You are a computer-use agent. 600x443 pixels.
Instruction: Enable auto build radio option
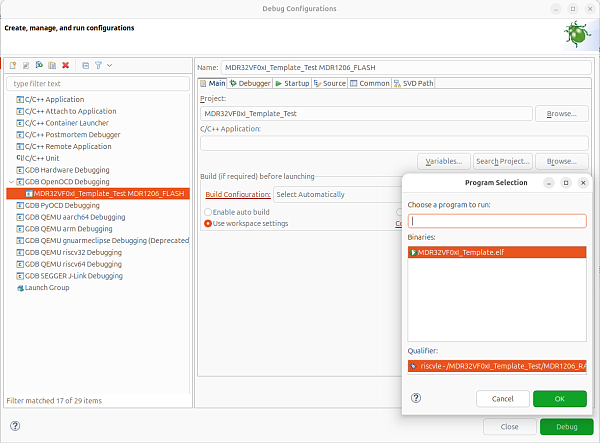point(208,212)
